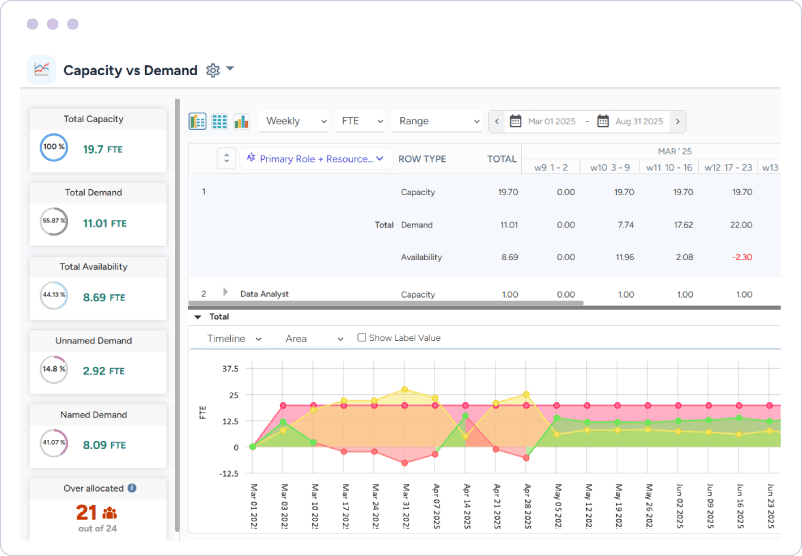Edit the Mar 01 2025 start date field
The image size is (802, 556).
(x=551, y=122)
